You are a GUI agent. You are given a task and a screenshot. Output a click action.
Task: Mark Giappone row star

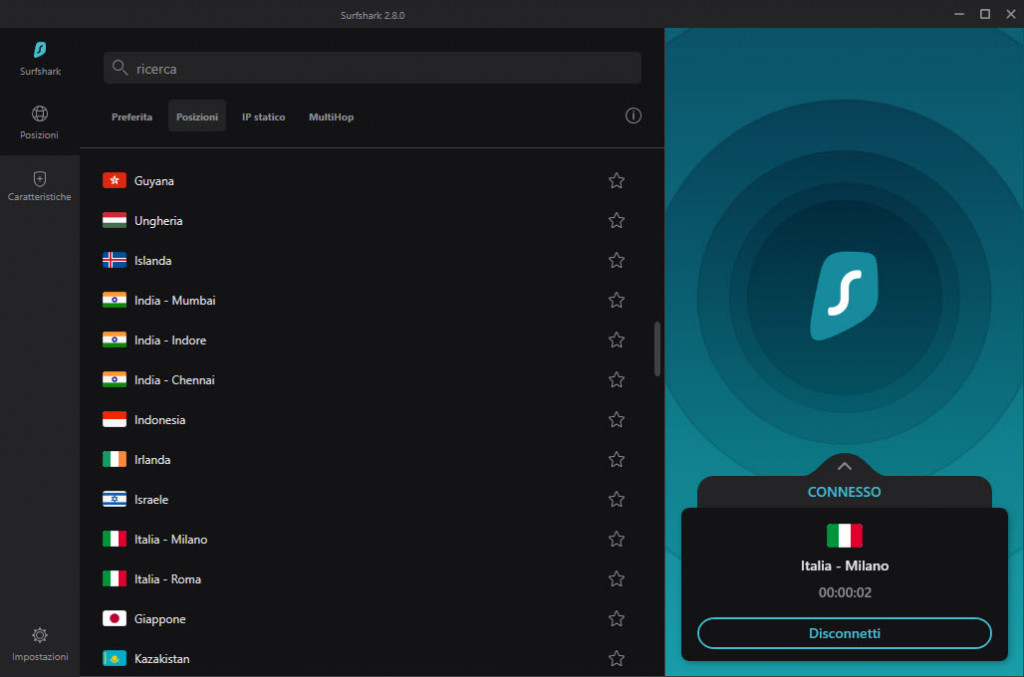[x=616, y=619]
